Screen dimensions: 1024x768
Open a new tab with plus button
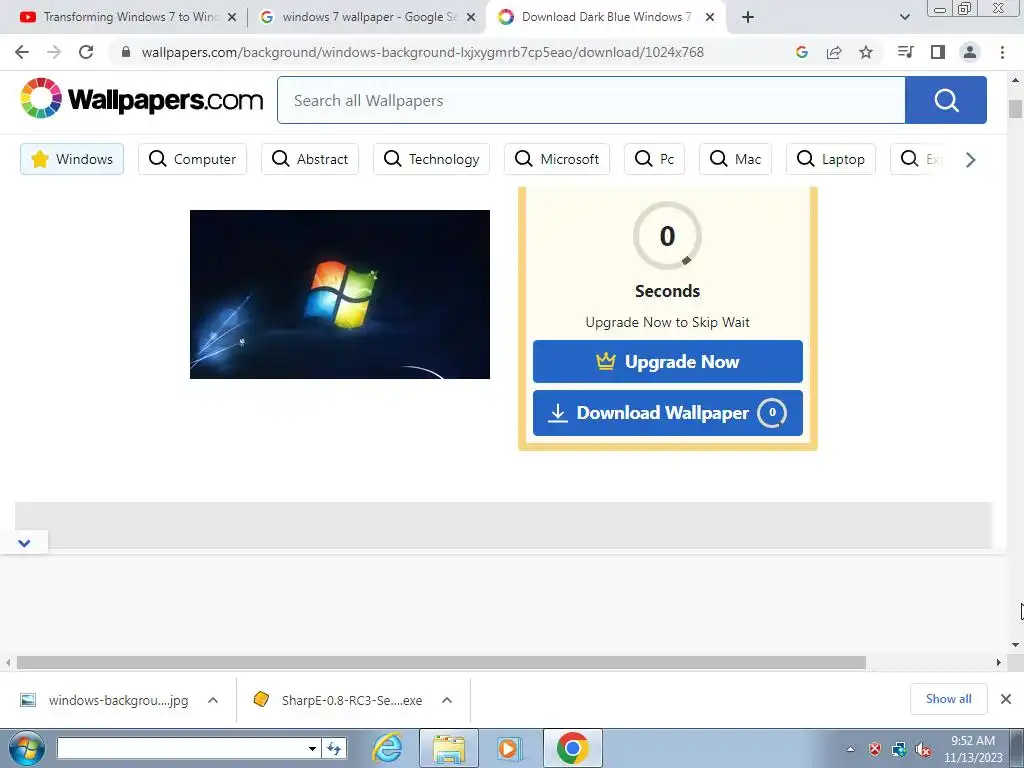pos(748,17)
